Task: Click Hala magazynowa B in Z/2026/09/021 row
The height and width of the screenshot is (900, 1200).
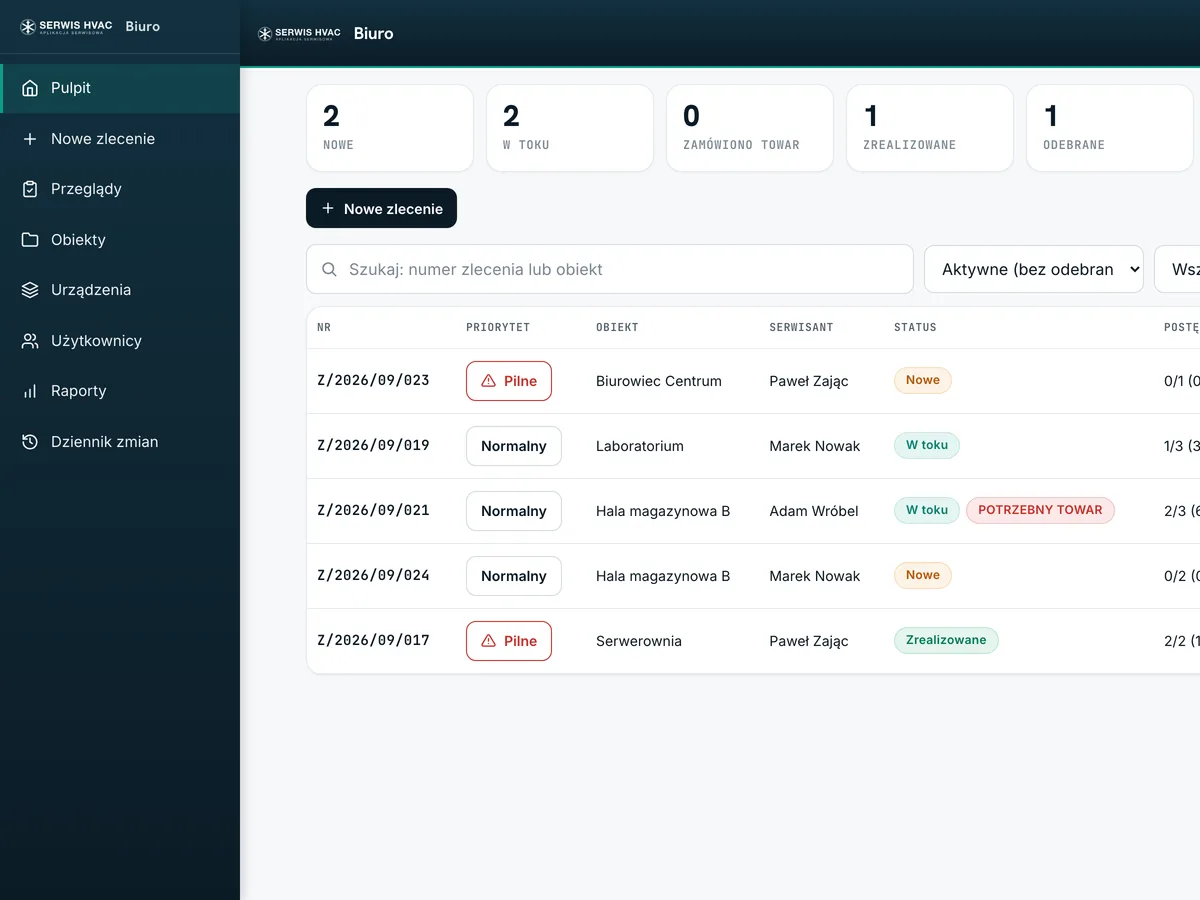Action: (663, 511)
